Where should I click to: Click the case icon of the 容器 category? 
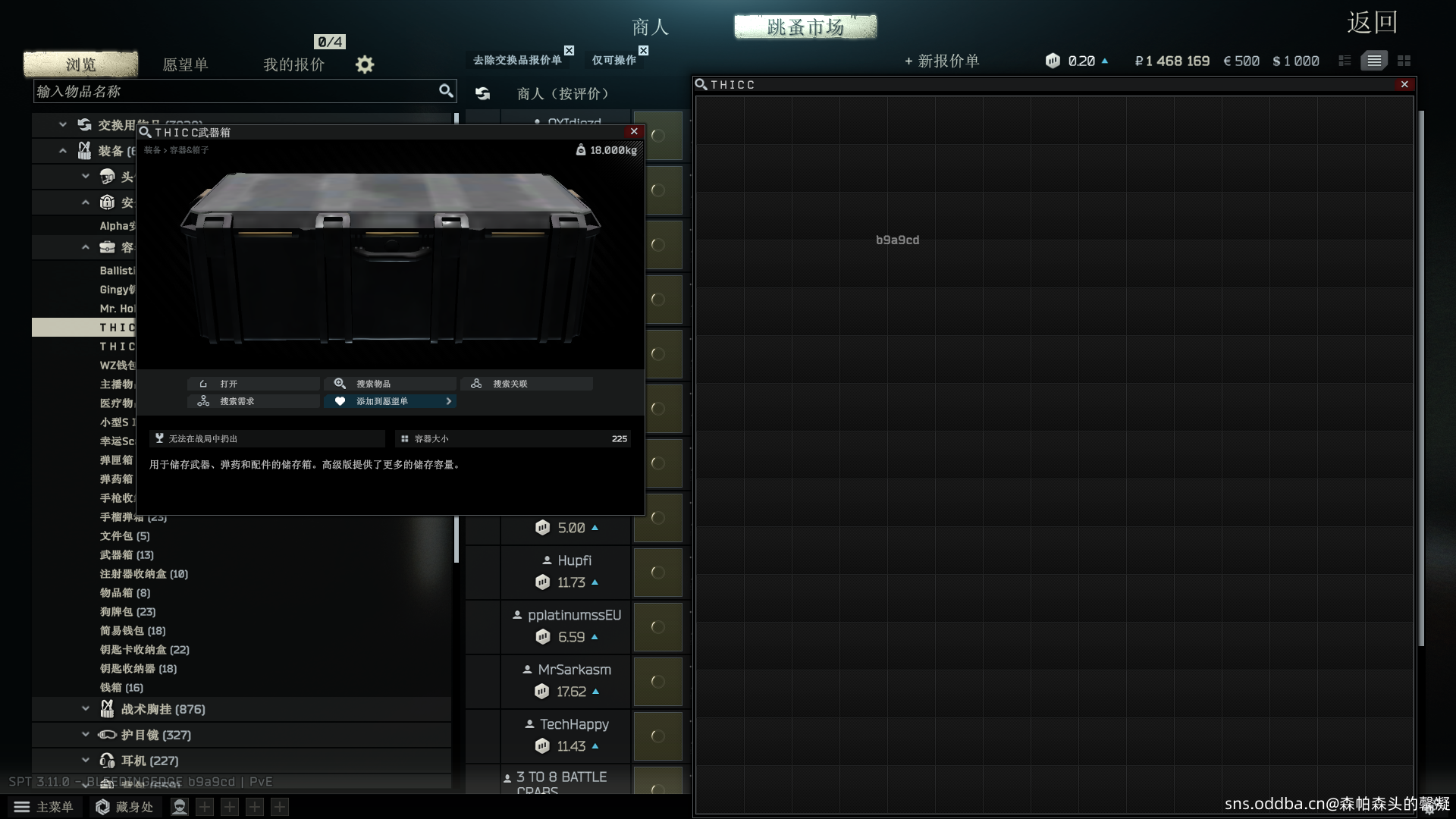(x=107, y=247)
